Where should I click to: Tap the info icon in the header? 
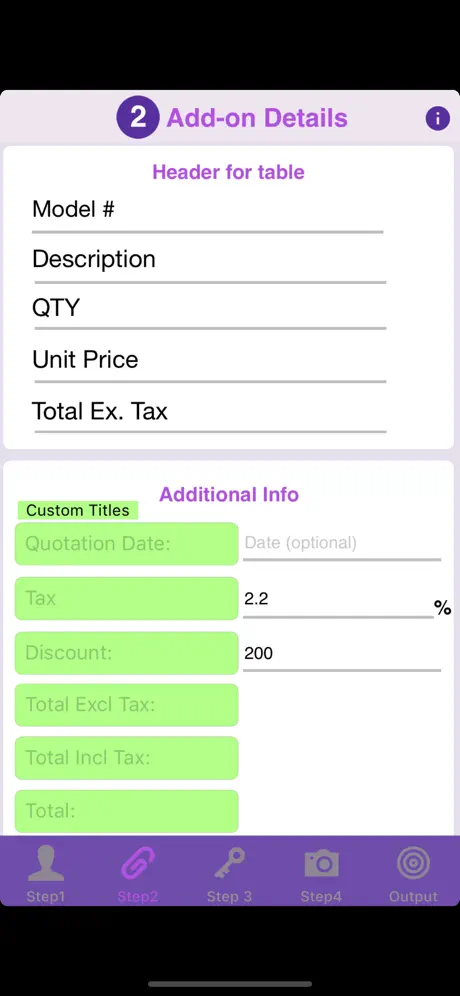[x=437, y=118]
